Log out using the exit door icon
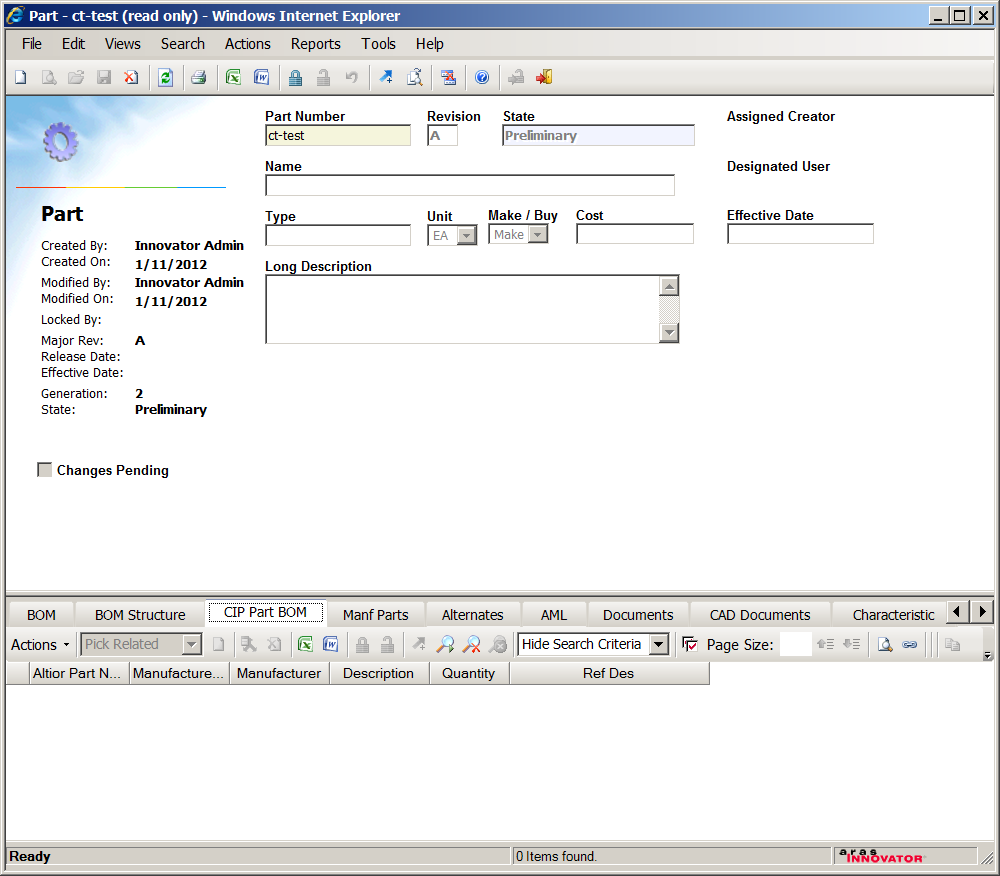 tap(543, 77)
